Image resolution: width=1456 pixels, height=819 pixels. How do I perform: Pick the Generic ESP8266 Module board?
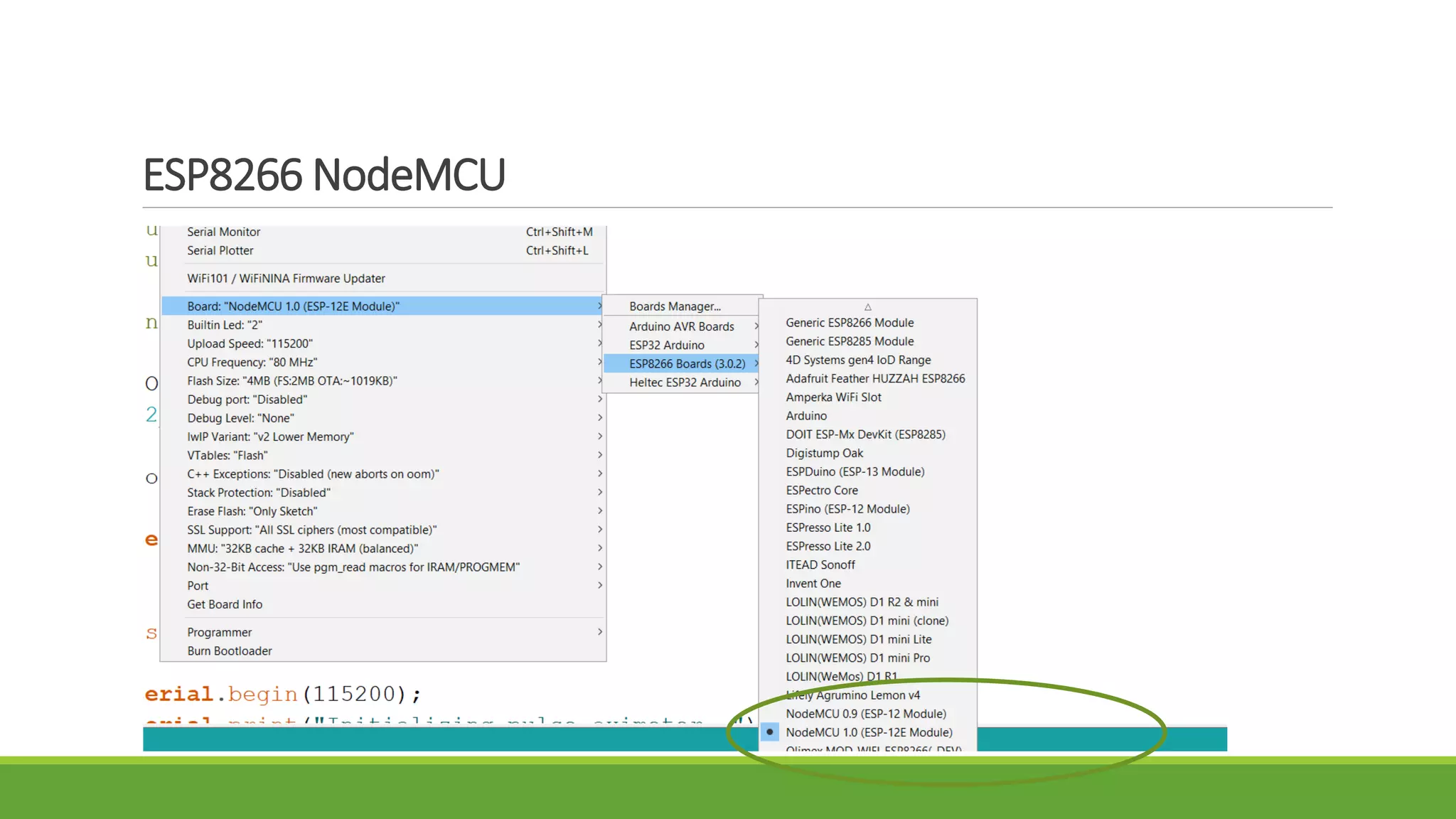pos(849,323)
